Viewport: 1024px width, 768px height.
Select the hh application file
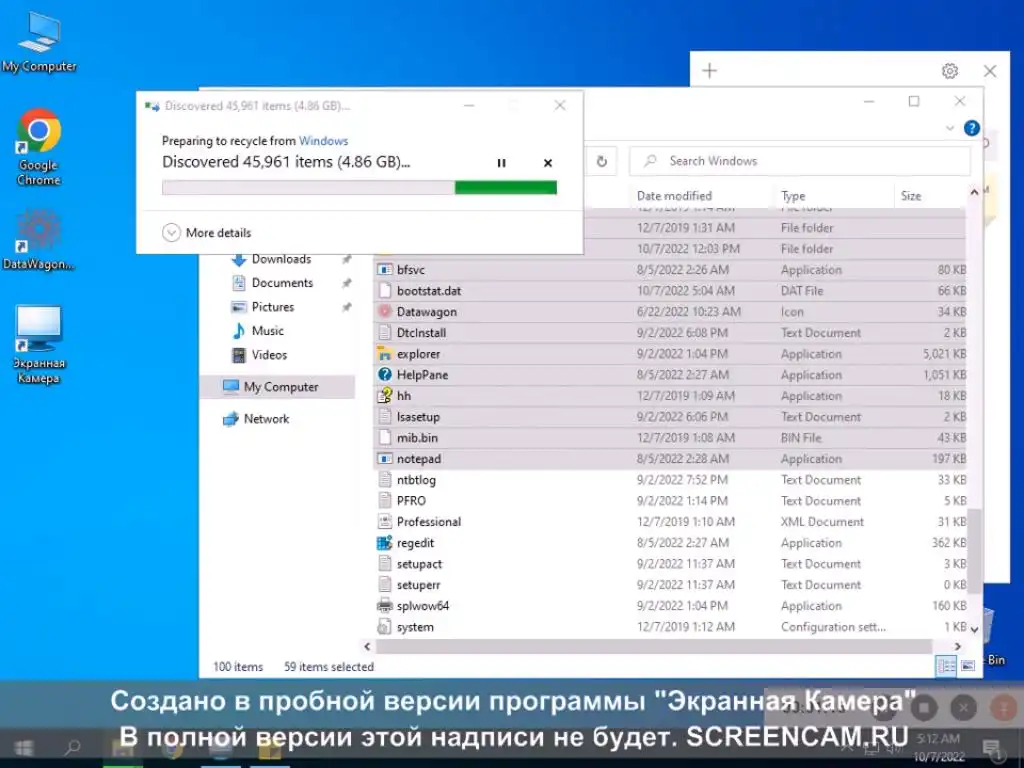coord(670,396)
